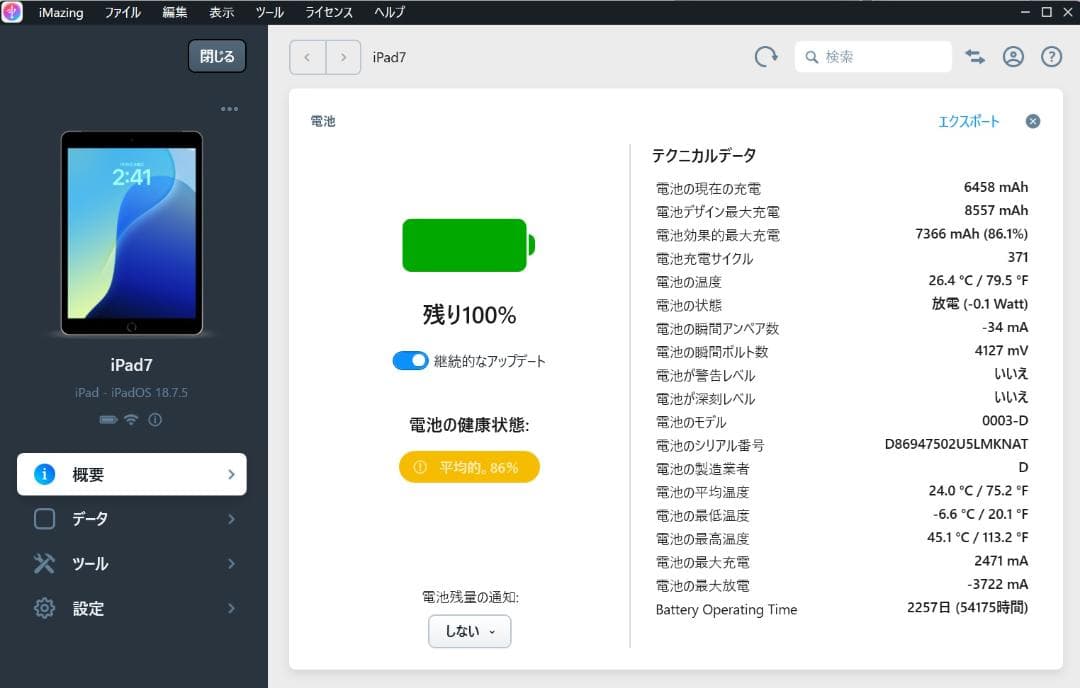Click inside the 検索 search field
Image resolution: width=1080 pixels, height=688 pixels.
tap(873, 57)
